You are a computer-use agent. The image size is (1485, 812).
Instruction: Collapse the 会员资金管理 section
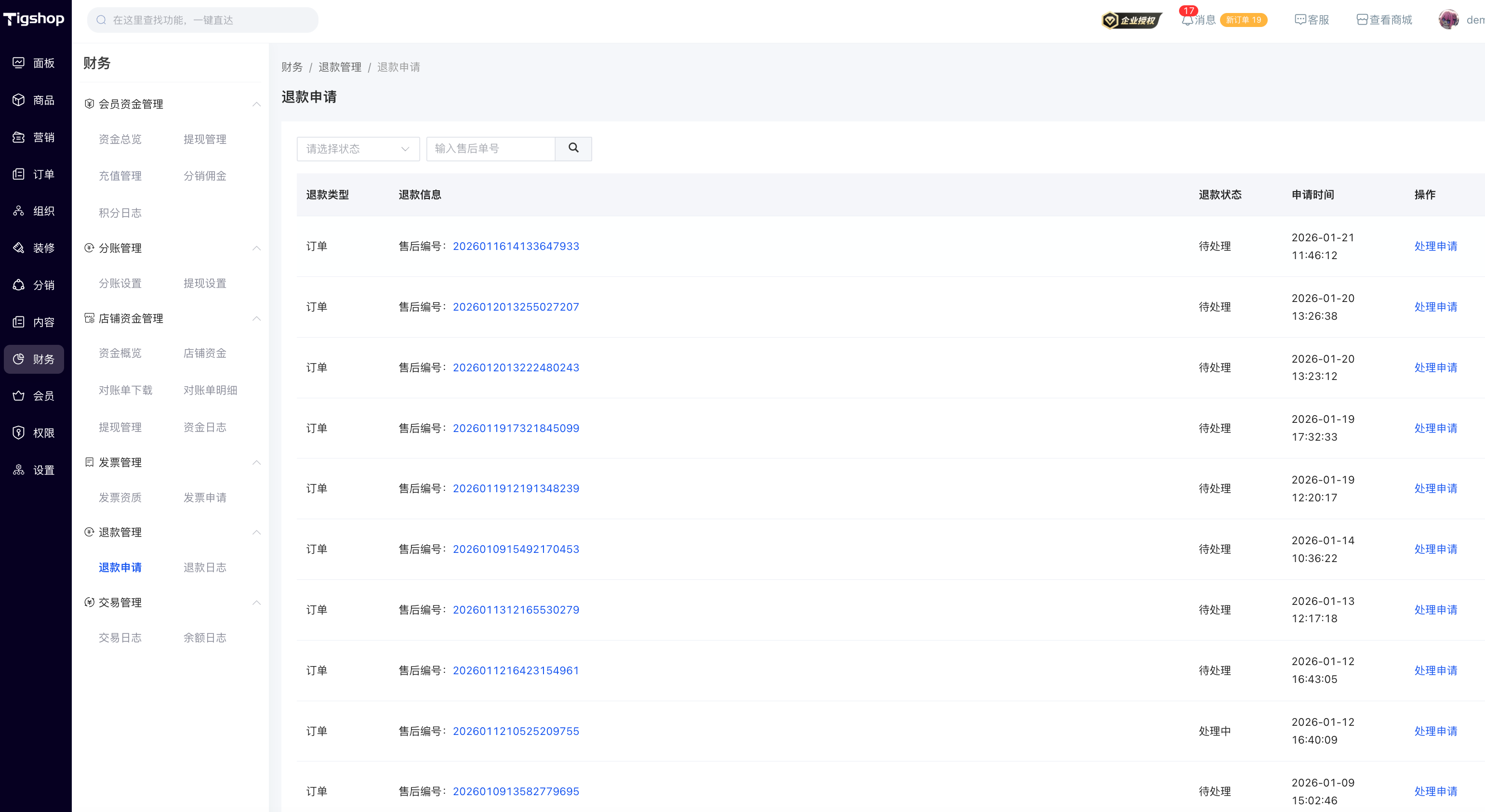[256, 105]
